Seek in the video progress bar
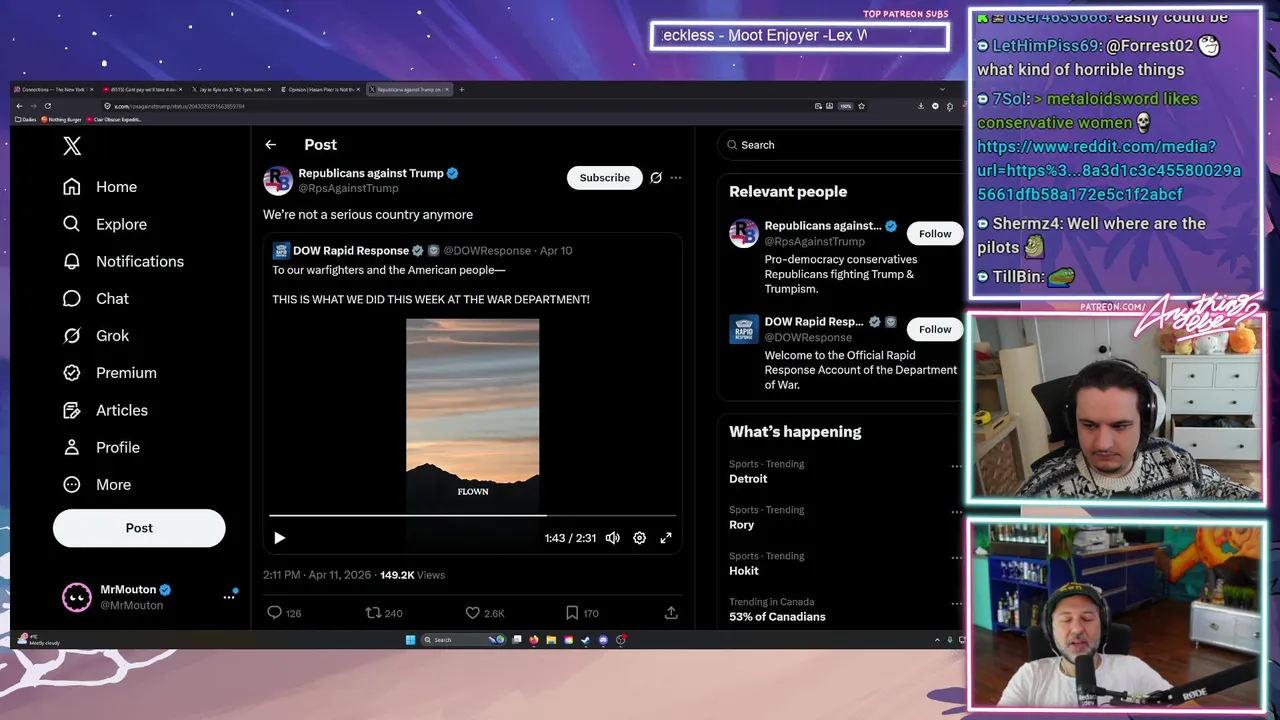The image size is (1280, 720). [473, 516]
